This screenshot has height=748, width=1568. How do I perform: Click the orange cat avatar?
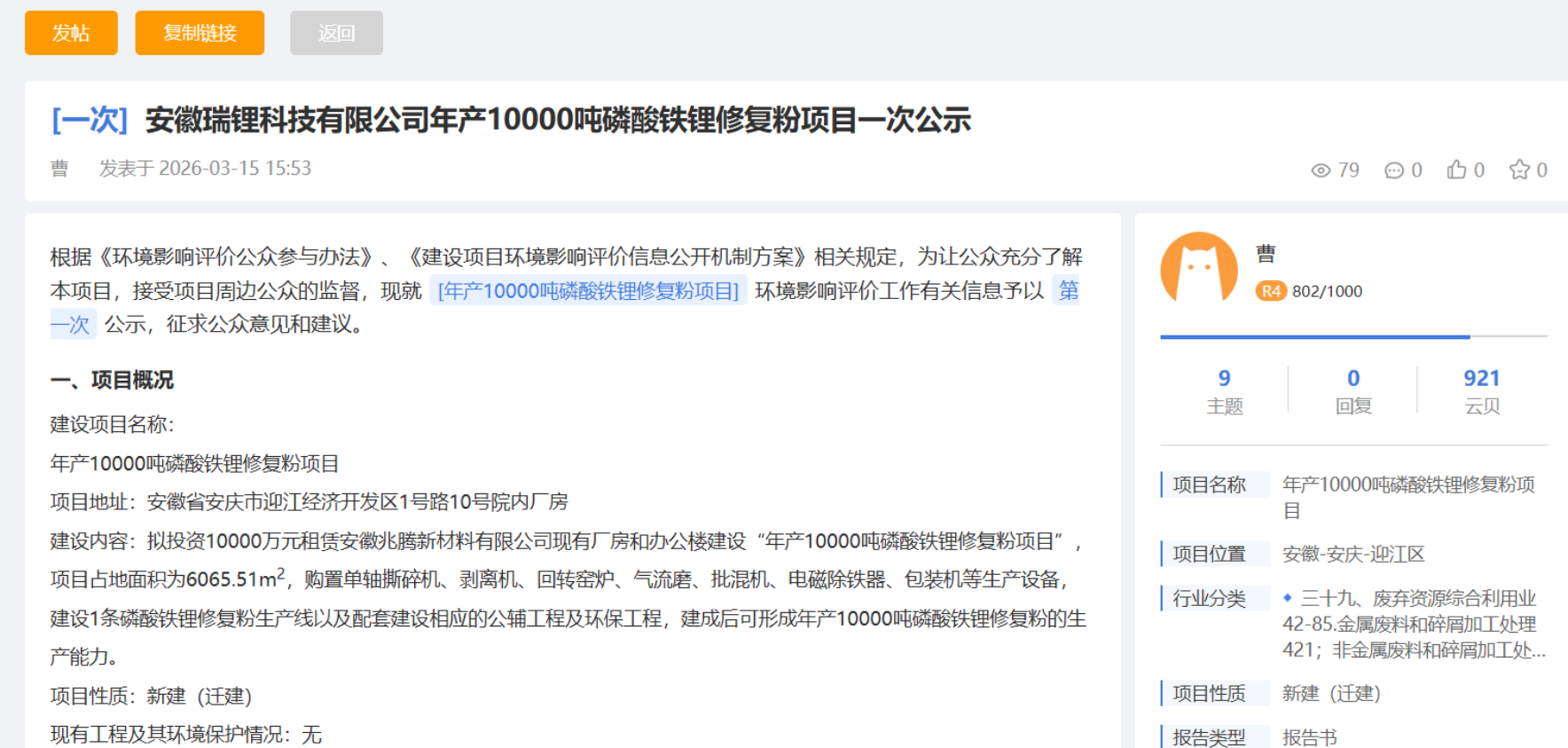(x=1198, y=269)
